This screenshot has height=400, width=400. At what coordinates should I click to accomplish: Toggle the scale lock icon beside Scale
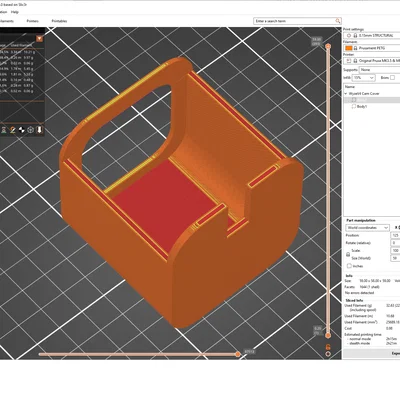tap(348, 254)
